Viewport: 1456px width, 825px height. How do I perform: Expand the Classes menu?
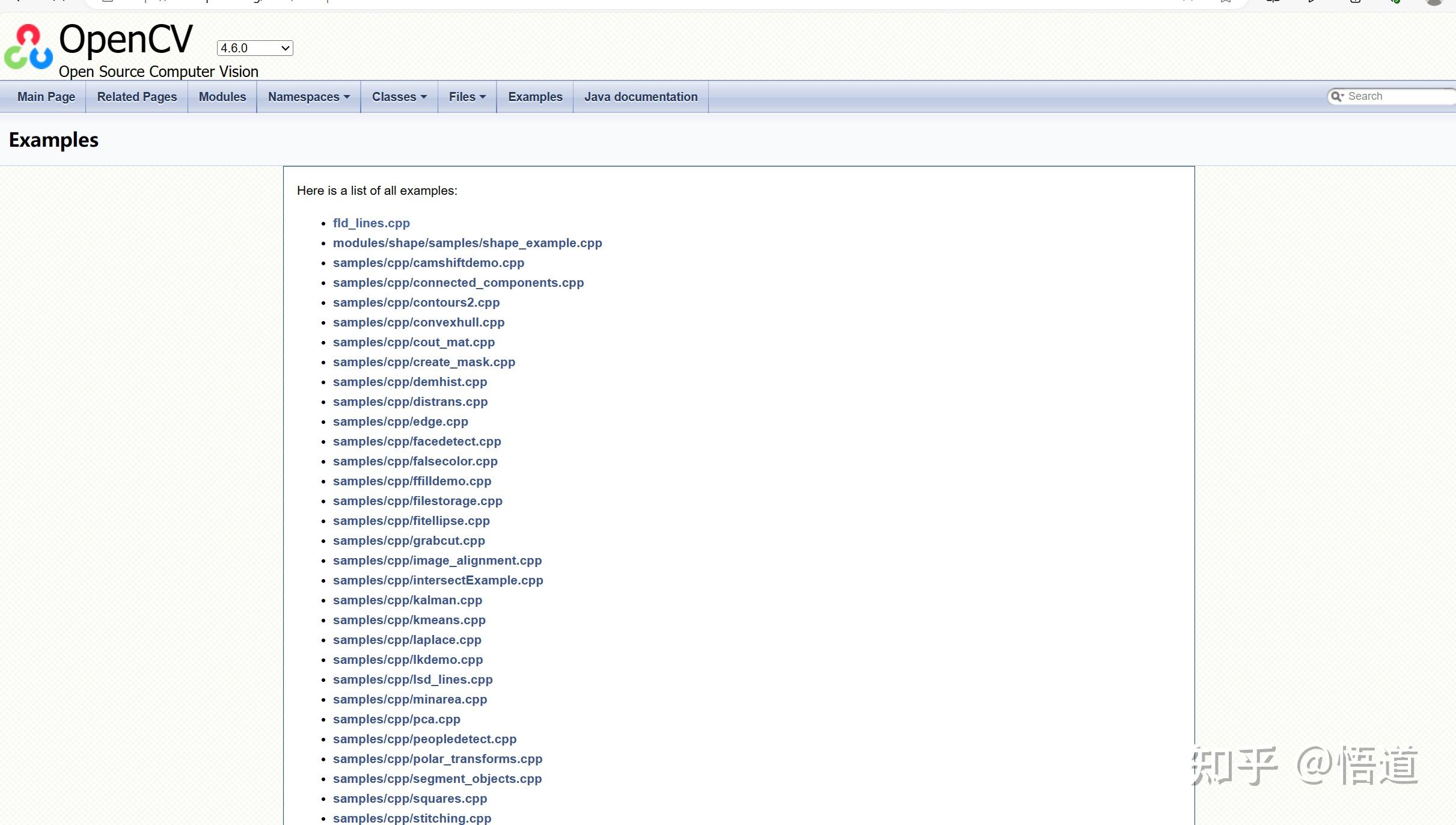pyautogui.click(x=399, y=97)
